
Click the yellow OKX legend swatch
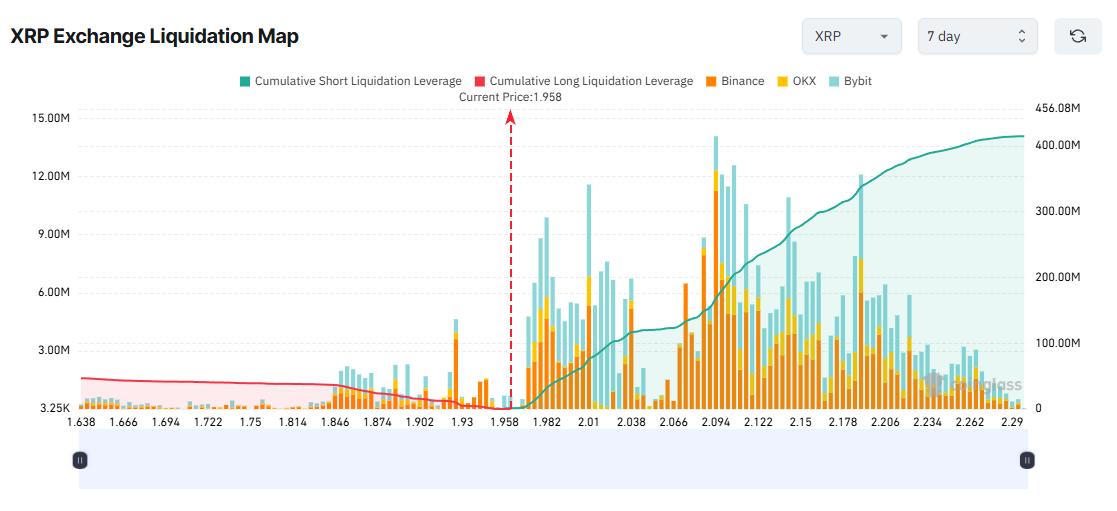click(783, 81)
